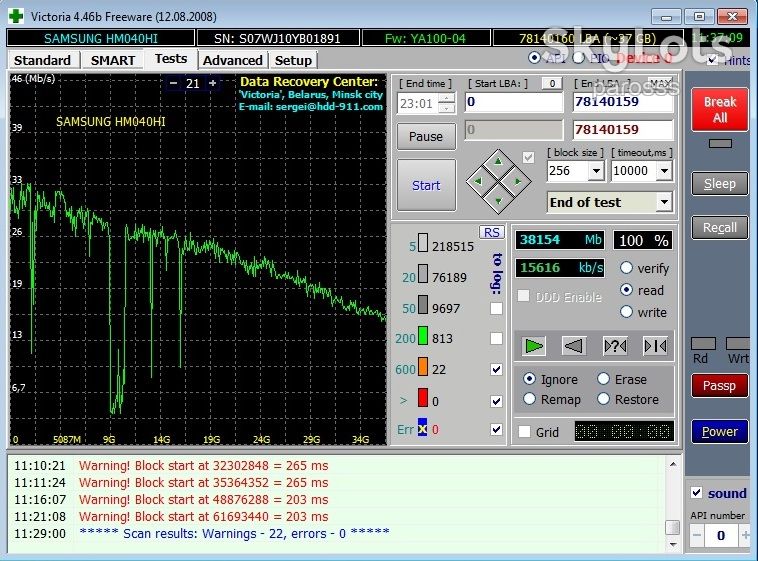Click the blue Power button
The width and height of the screenshot is (758, 561).
pyautogui.click(x=720, y=431)
